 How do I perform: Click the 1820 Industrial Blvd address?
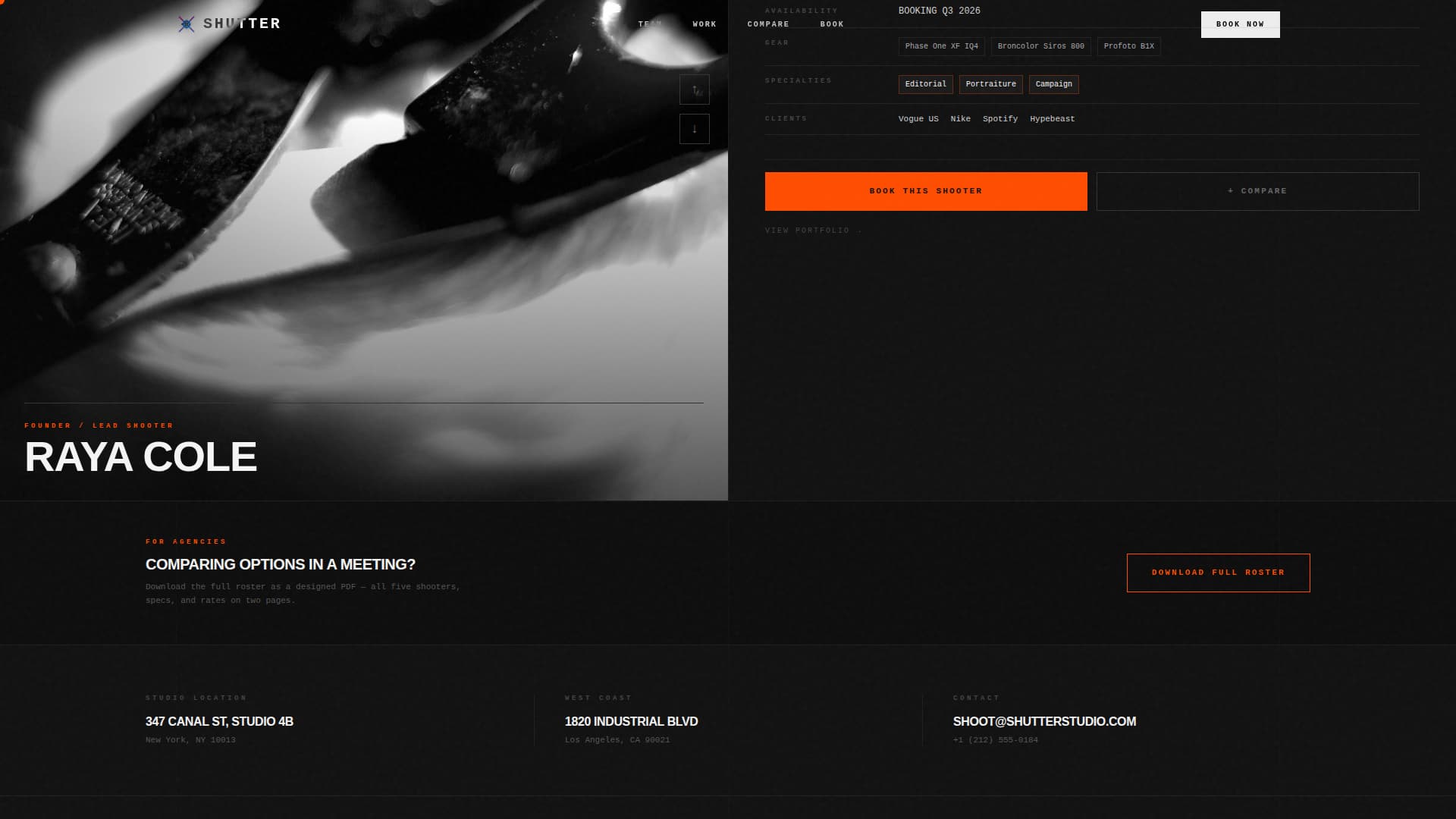point(632,722)
